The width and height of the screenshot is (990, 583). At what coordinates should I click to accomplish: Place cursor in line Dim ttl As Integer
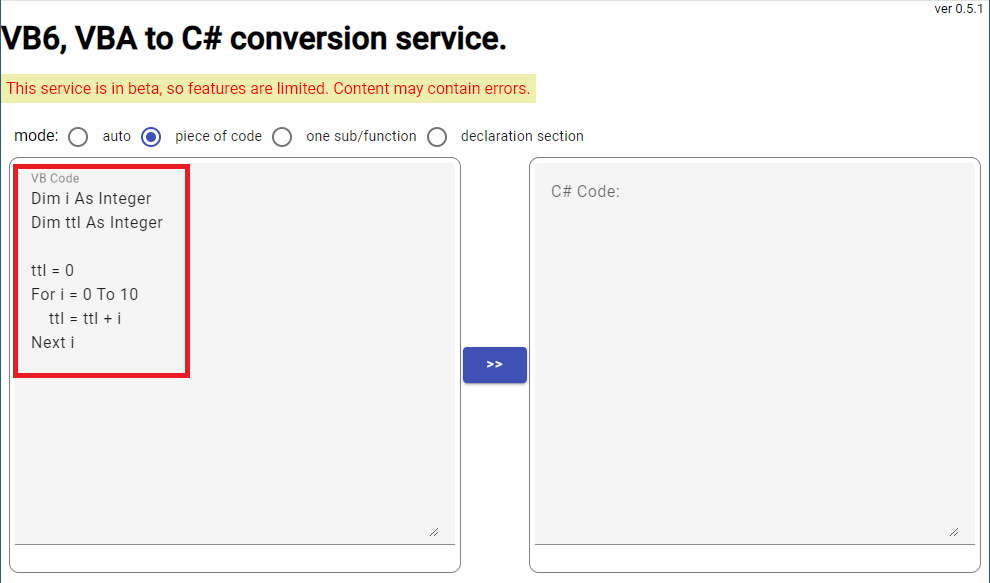tap(97, 222)
